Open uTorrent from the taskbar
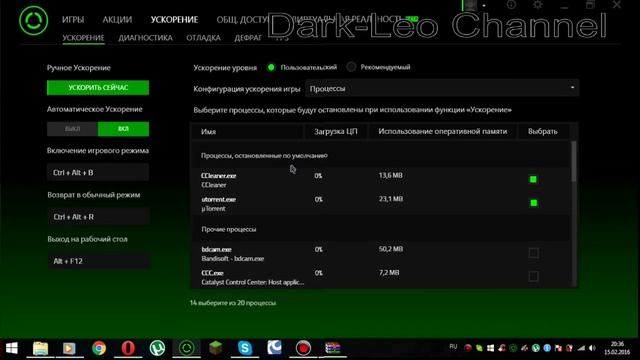This screenshot has height=360, width=640. click(x=157, y=348)
